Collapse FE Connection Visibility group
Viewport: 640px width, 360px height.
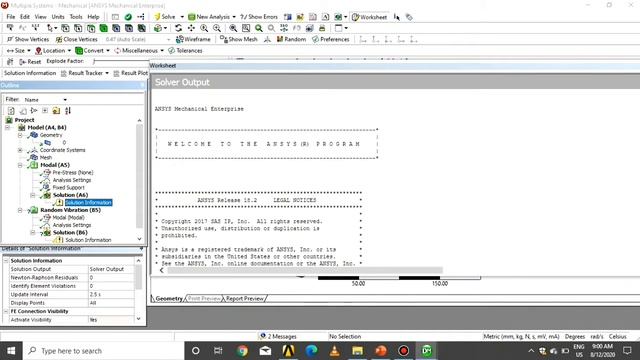[x=6, y=311]
